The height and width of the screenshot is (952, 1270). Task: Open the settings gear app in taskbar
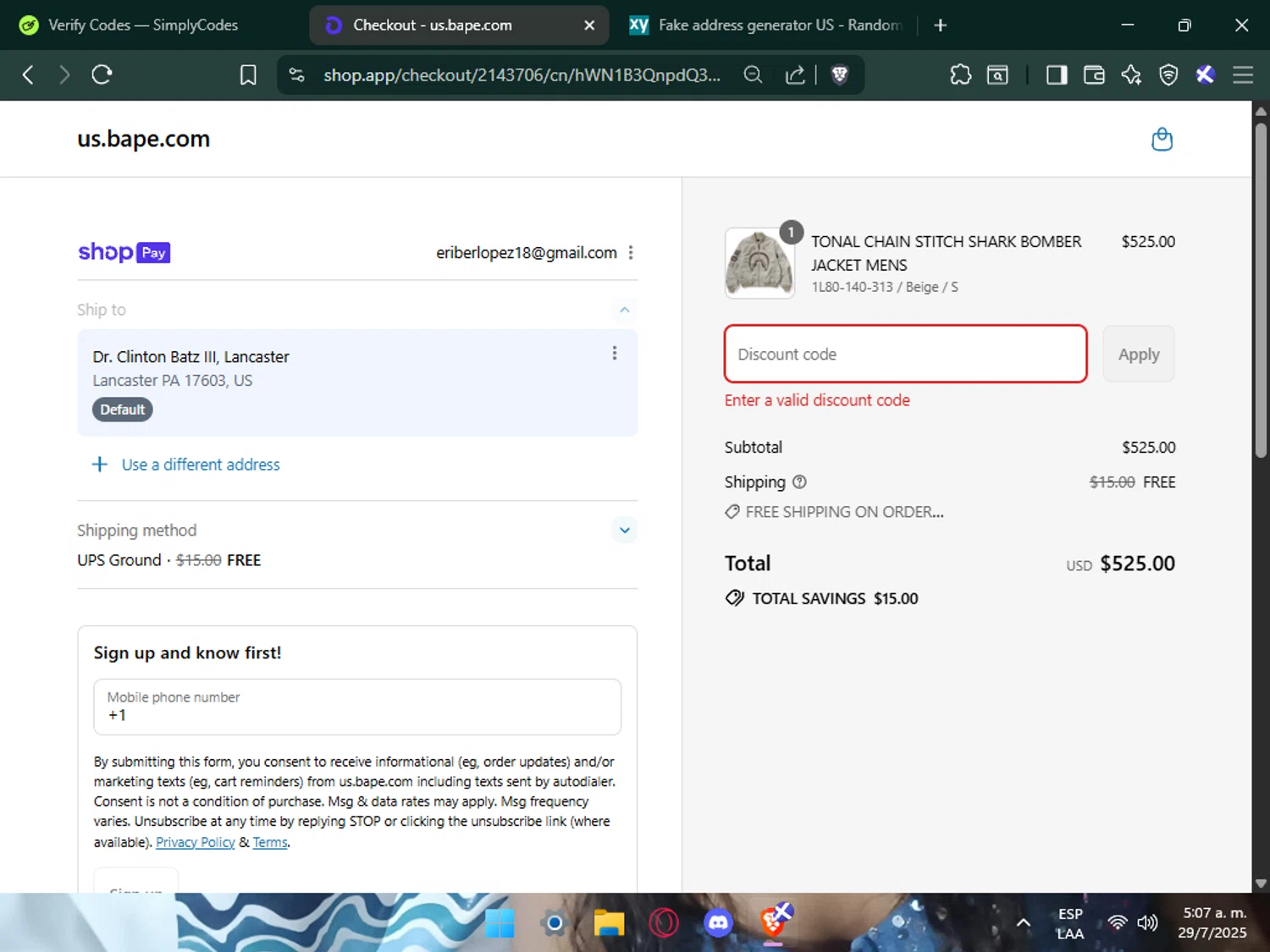coord(554,922)
